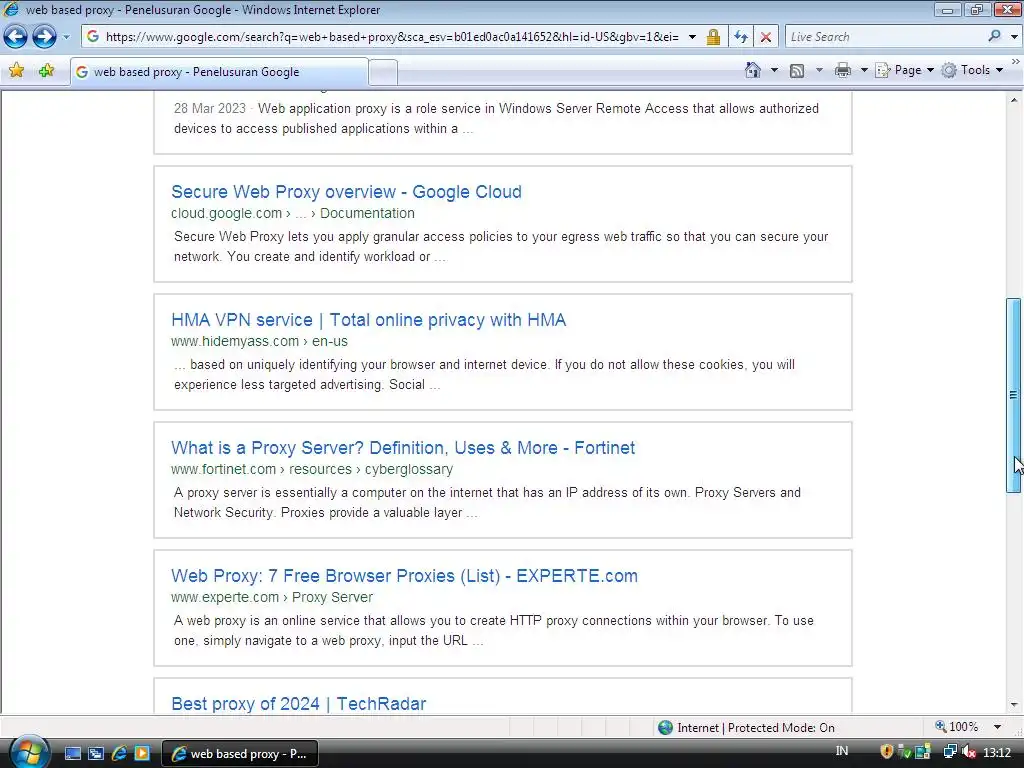Viewport: 1024px width, 768px height.
Task: Launch Windows Media Player from Quick Launch
Action: coord(142,754)
